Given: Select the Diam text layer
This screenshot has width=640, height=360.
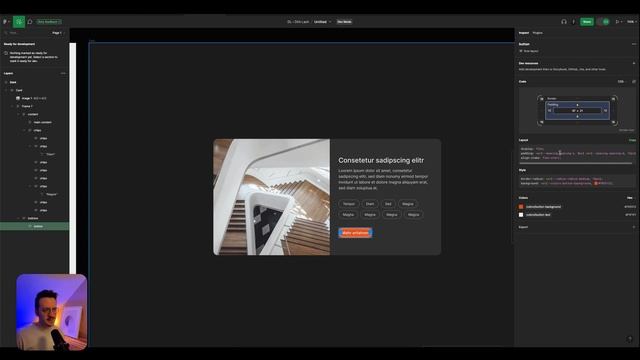Looking at the screenshot, I should tap(50, 154).
